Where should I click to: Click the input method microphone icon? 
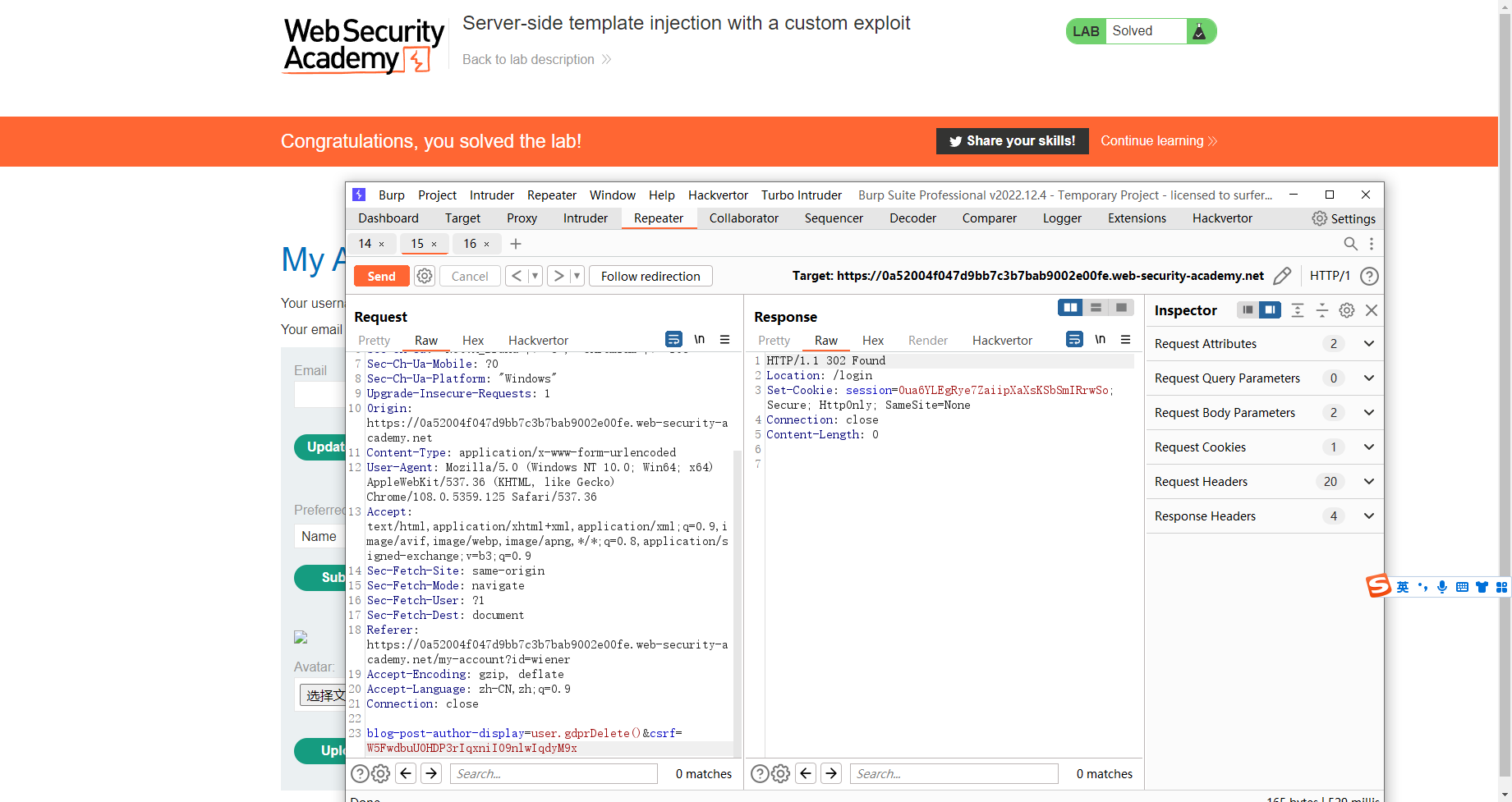click(1442, 587)
